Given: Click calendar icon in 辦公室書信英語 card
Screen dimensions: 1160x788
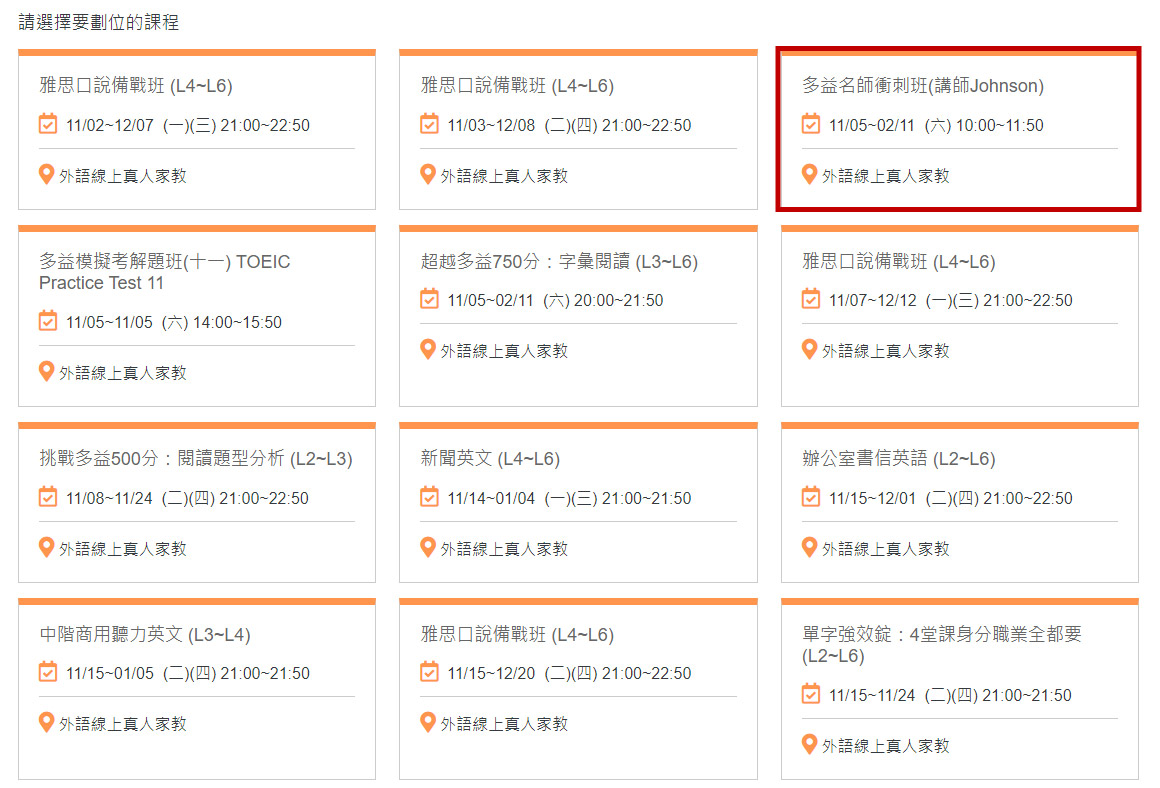Looking at the screenshot, I should 811,497.
